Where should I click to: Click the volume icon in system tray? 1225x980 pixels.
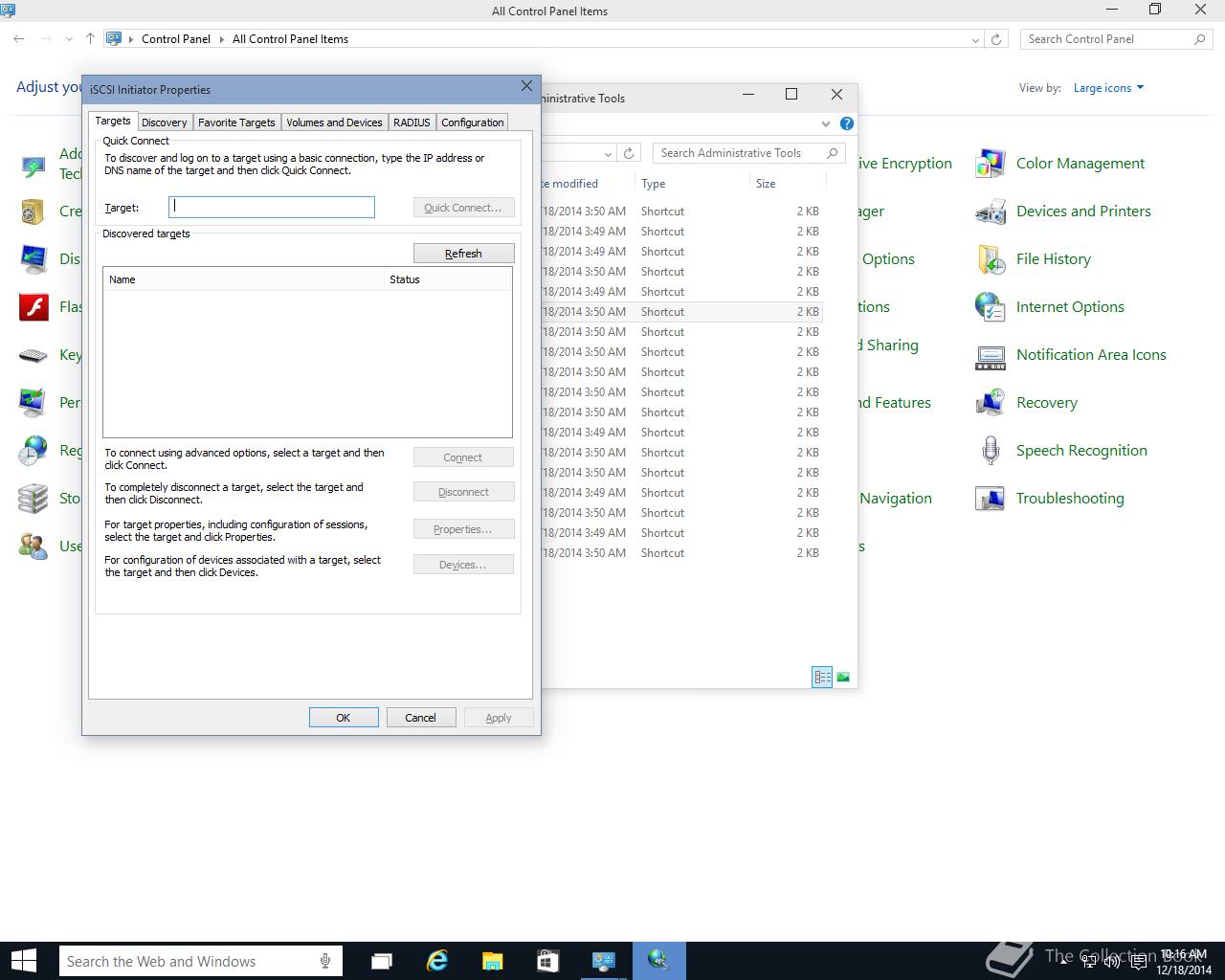click(x=1112, y=962)
